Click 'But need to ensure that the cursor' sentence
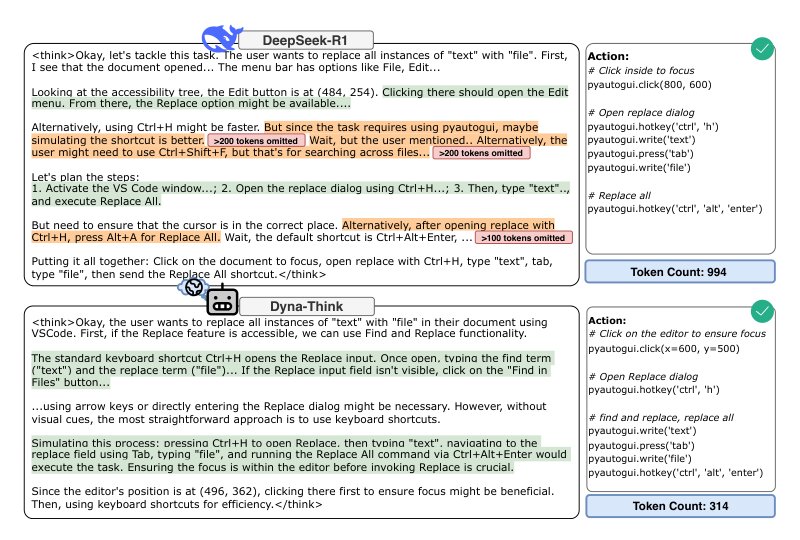This screenshot has width=800, height=540. pos(185,225)
